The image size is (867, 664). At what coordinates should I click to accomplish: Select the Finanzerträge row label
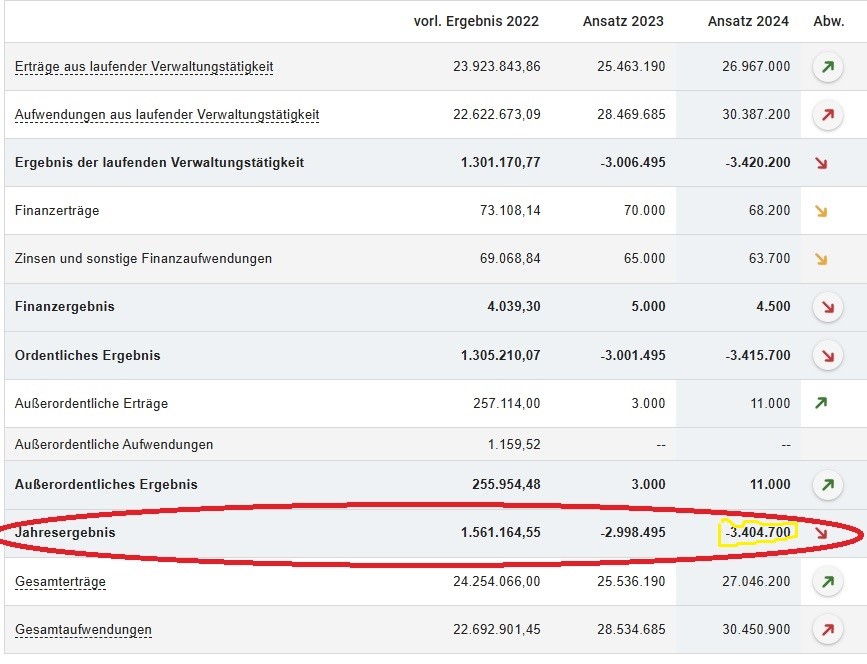(57, 211)
